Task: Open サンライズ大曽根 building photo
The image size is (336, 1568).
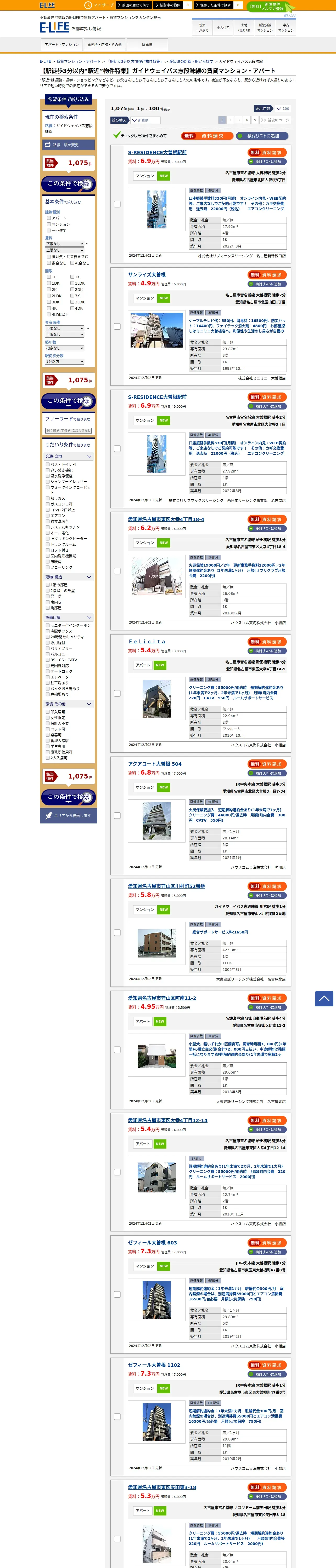Action: (x=157, y=330)
